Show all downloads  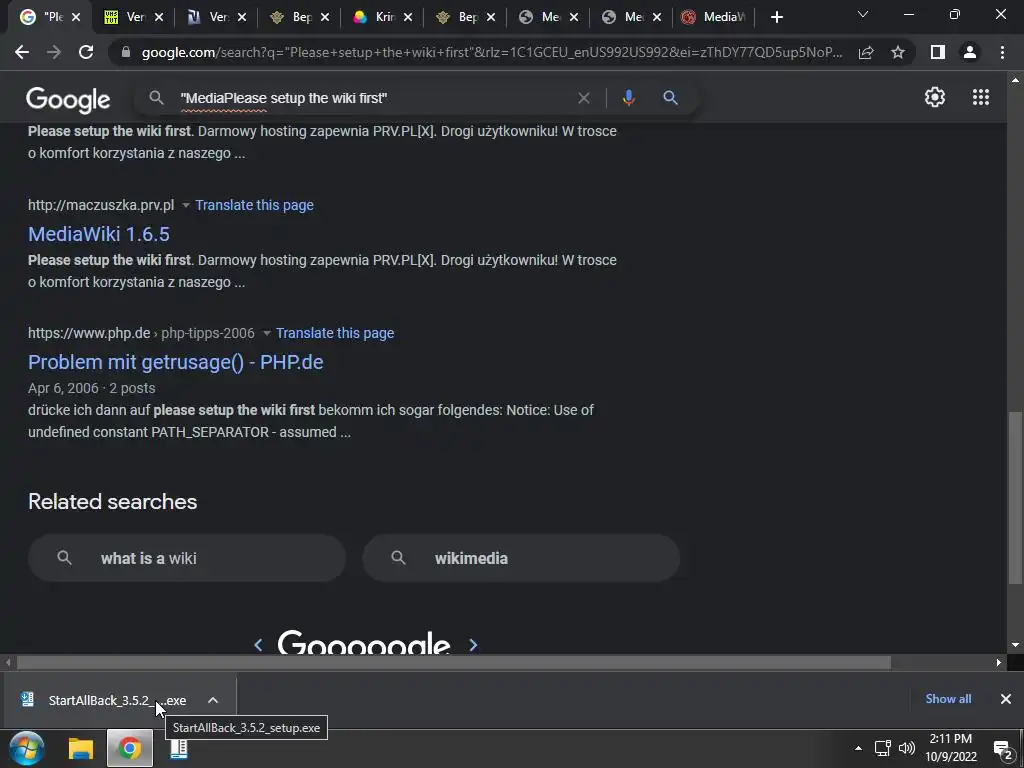[948, 699]
